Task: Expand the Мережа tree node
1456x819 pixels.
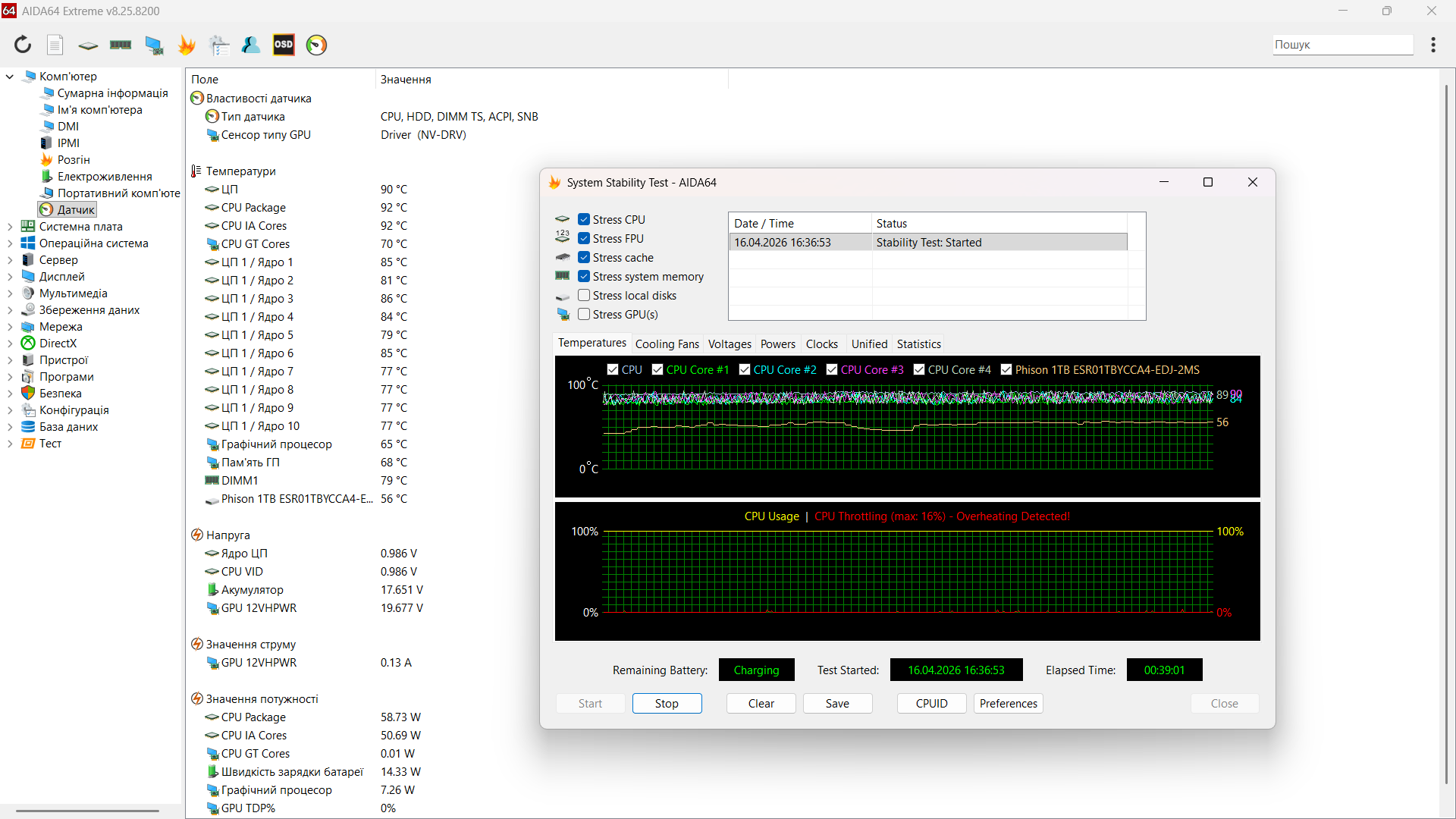Action: tap(10, 327)
